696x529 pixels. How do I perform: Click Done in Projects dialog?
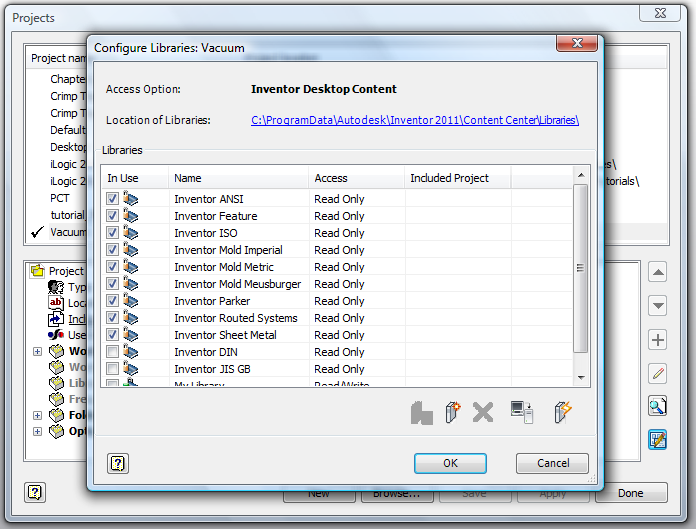[631, 493]
